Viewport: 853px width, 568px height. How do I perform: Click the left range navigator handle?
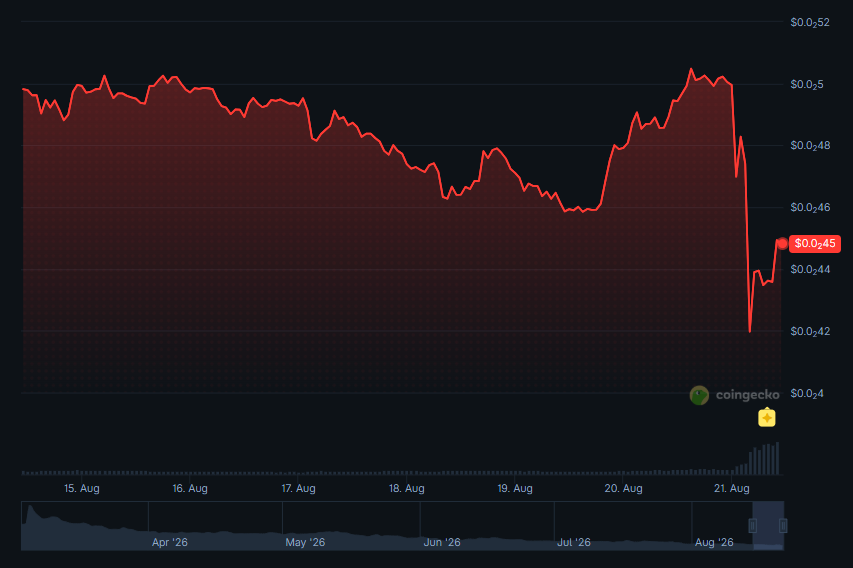point(753,526)
